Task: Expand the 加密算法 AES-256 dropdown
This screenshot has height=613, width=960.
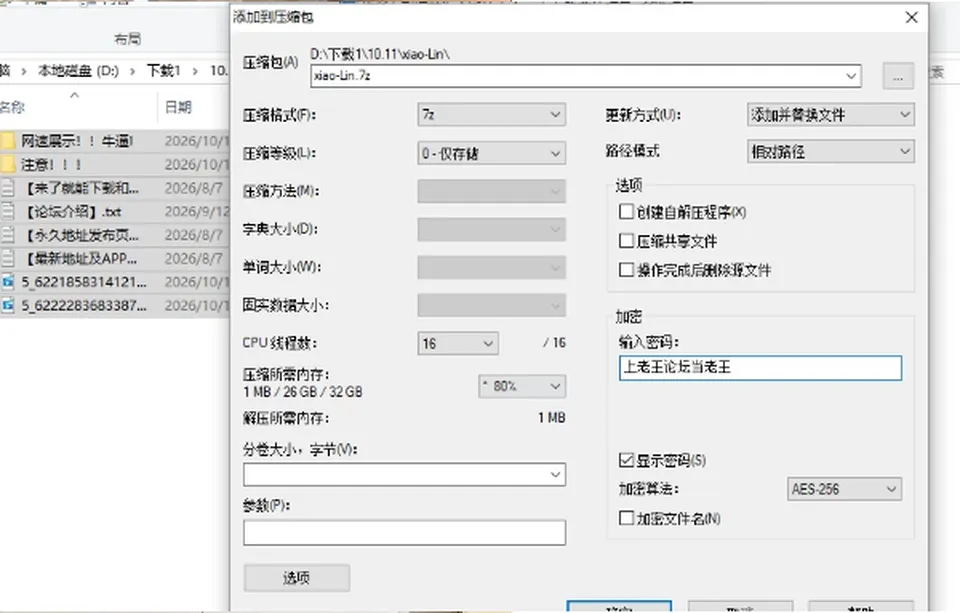Action: (844, 489)
